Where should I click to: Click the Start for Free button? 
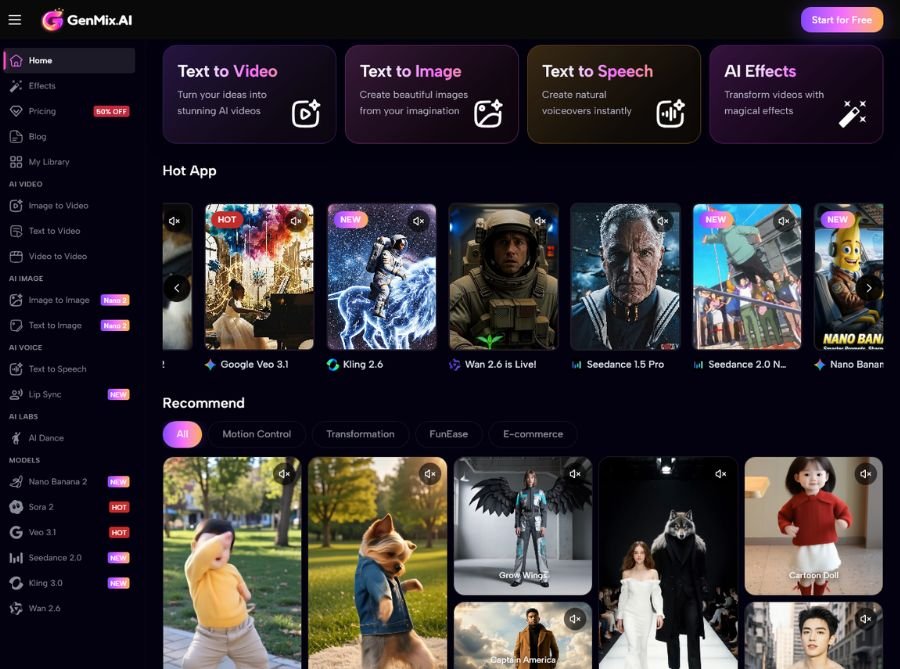[841, 20]
